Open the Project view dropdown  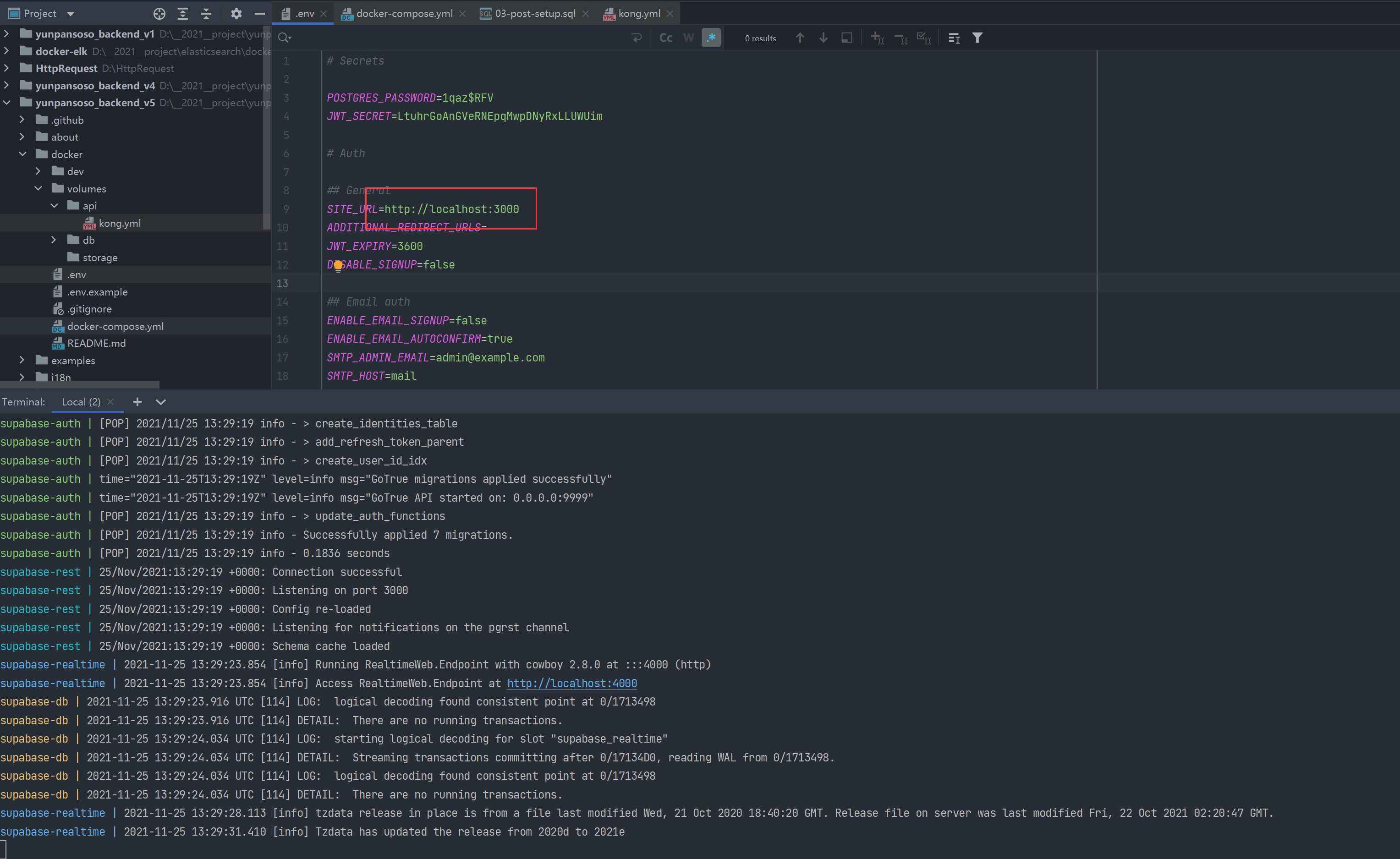(x=71, y=14)
